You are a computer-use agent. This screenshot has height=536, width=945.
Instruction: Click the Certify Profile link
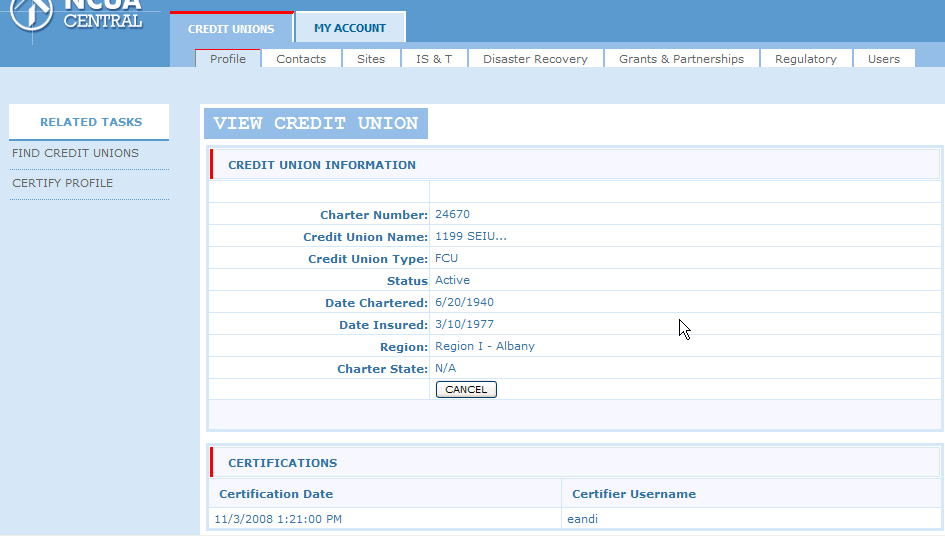coord(63,183)
